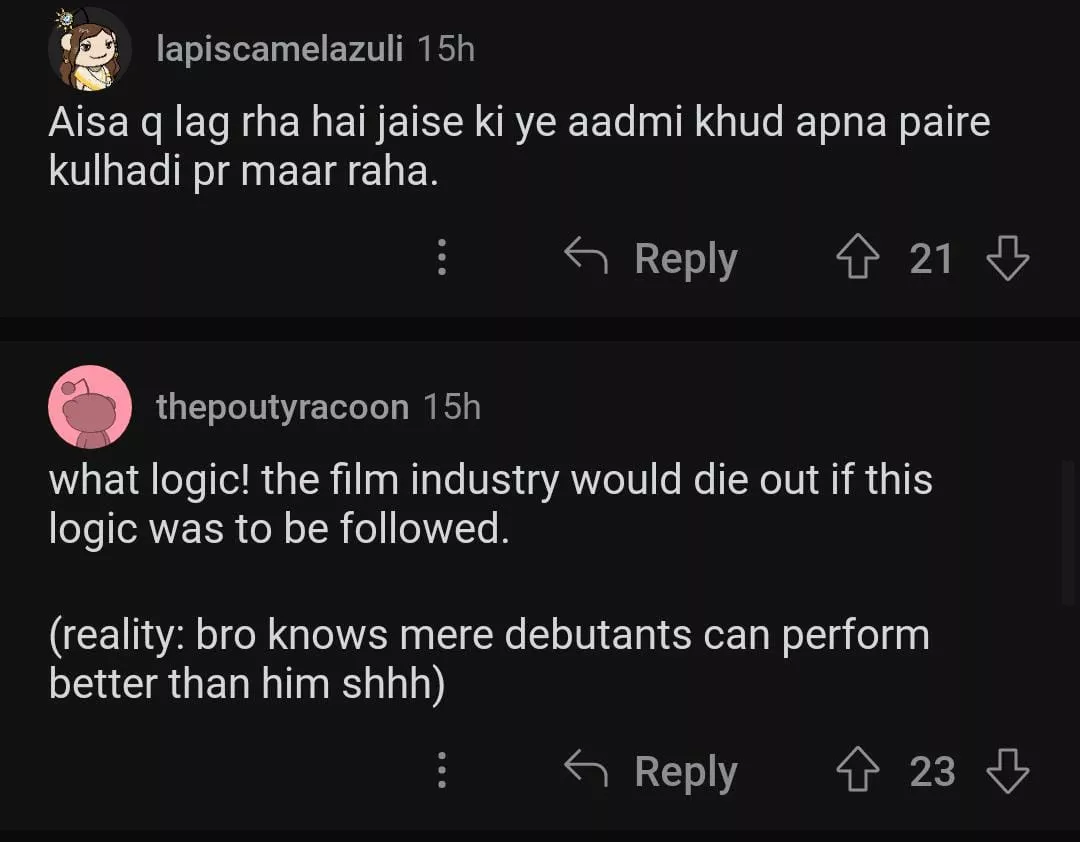The image size is (1080, 842).
Task: Open lapiscamelazuli's cartoon girl avatar
Action: 89,49
